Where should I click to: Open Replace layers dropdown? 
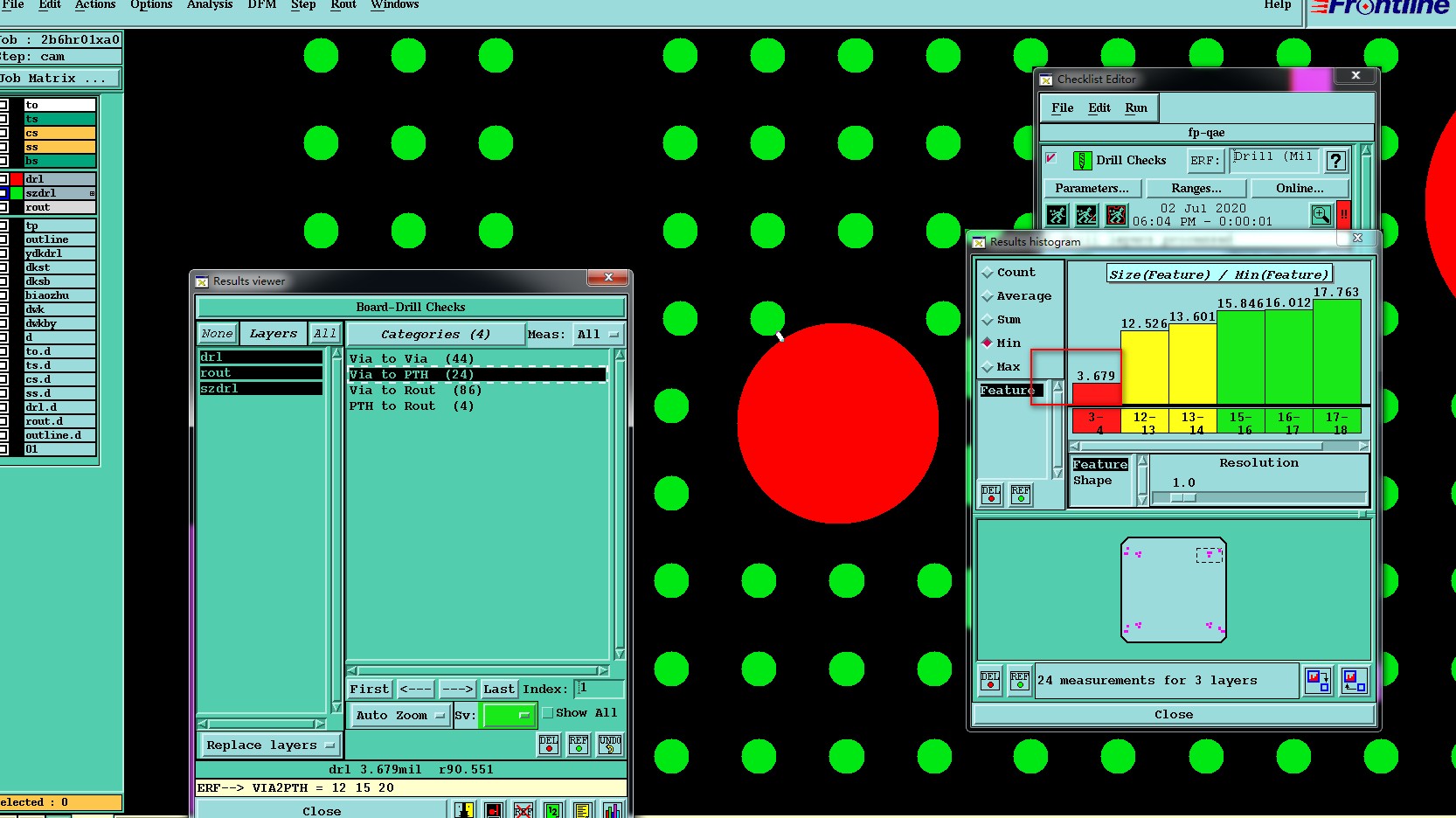[270, 745]
